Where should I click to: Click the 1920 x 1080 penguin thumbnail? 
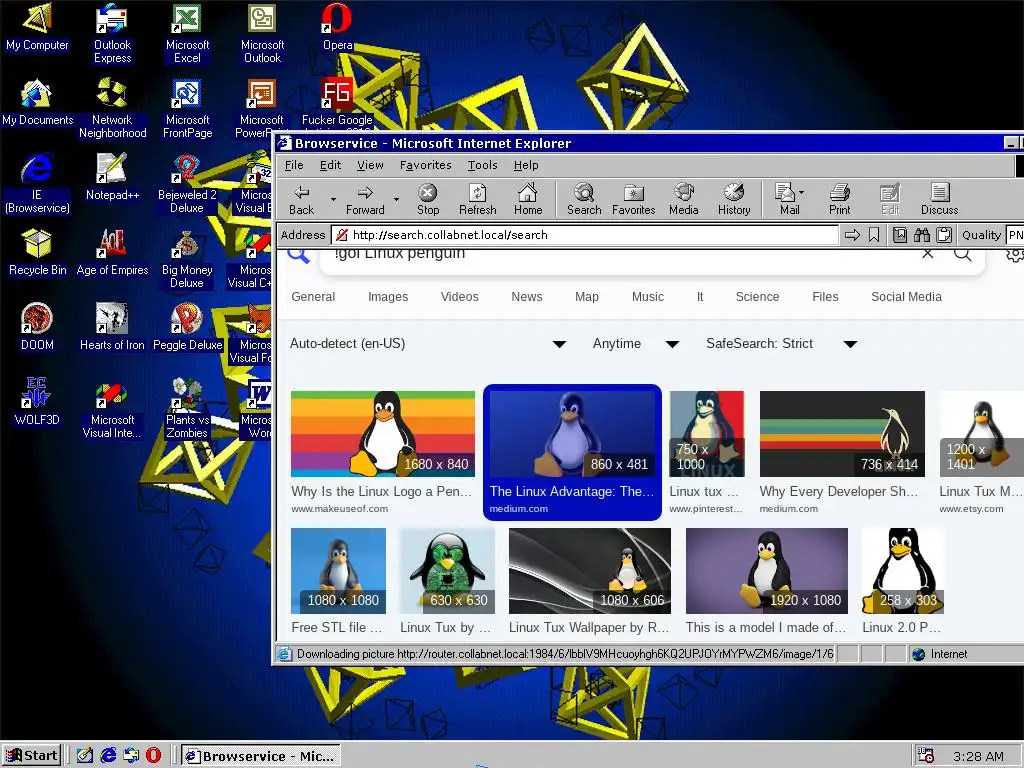767,571
